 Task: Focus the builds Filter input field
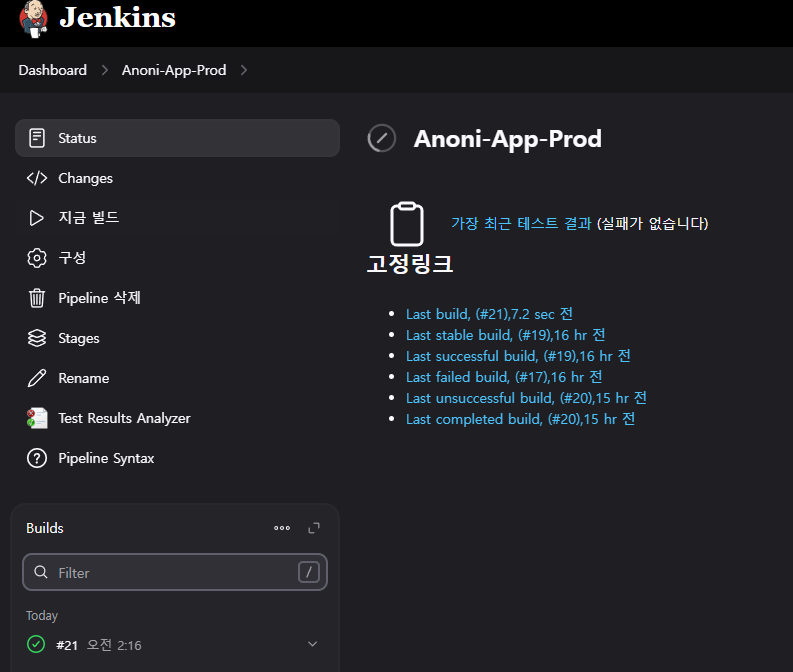tap(175, 572)
